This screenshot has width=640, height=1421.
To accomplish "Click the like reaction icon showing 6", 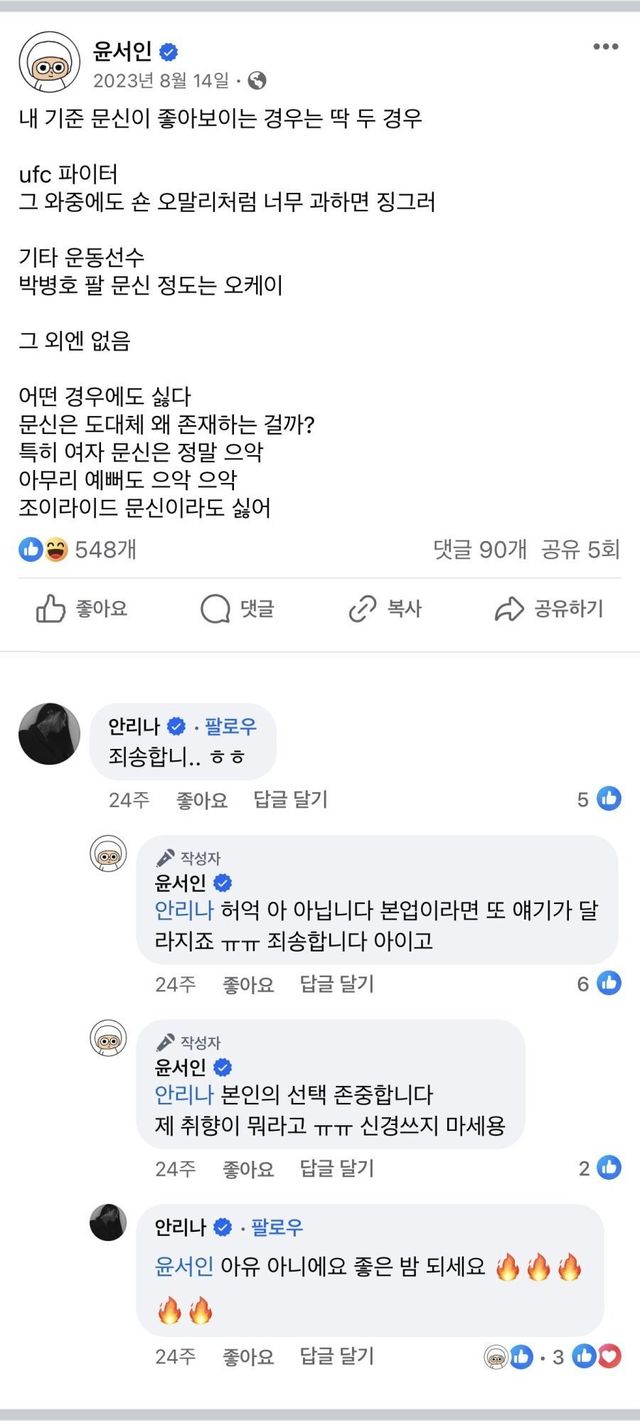I will pyautogui.click(x=608, y=983).
